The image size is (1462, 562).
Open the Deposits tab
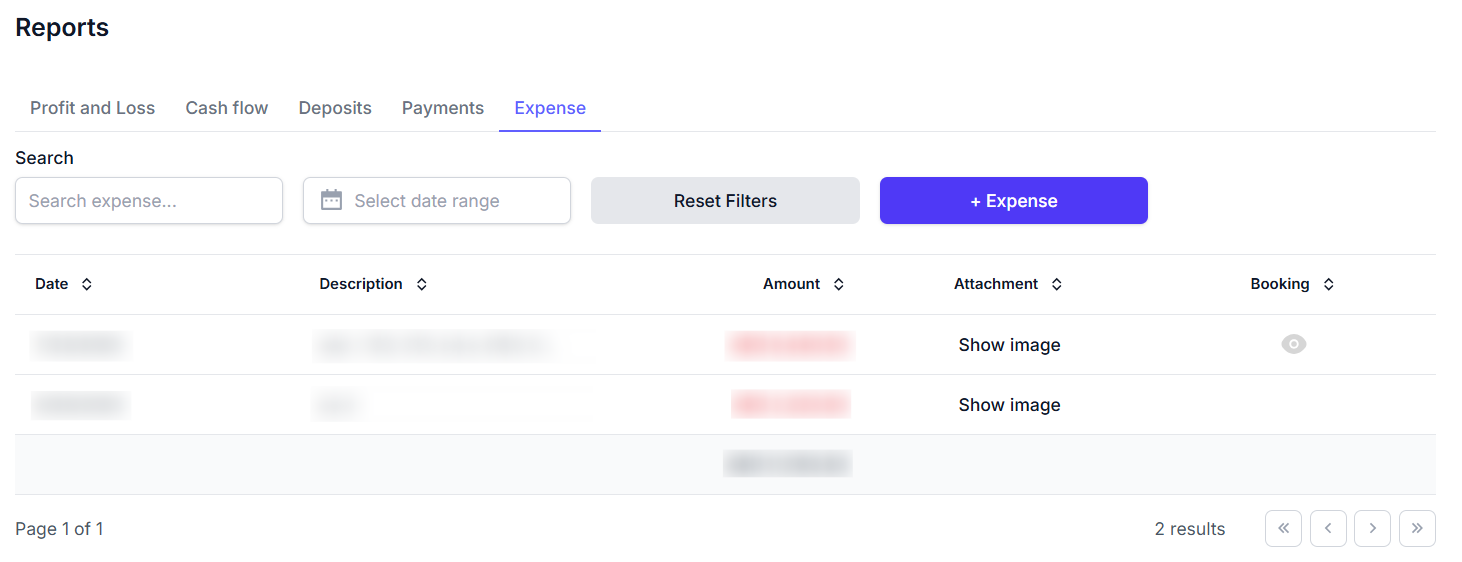point(335,108)
